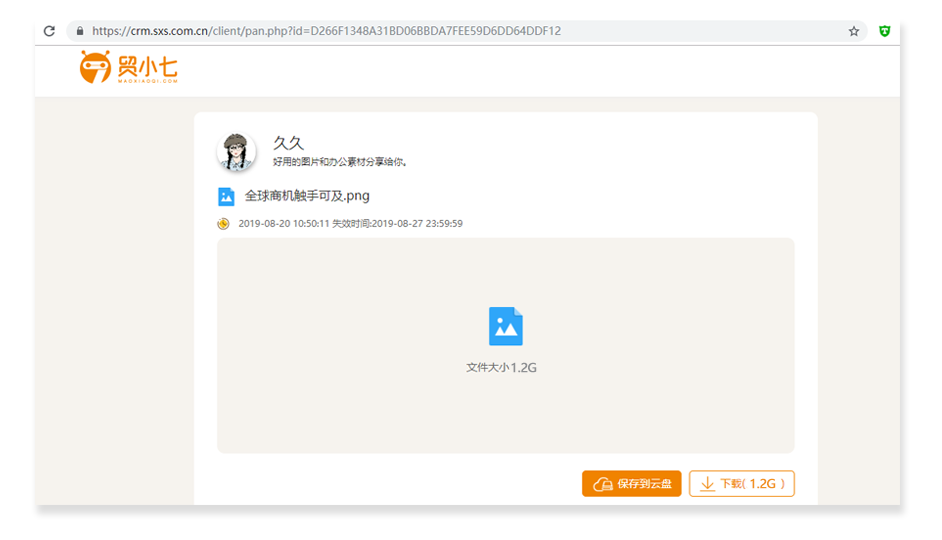
Task: Click the padlock site info icon
Action: point(79,31)
